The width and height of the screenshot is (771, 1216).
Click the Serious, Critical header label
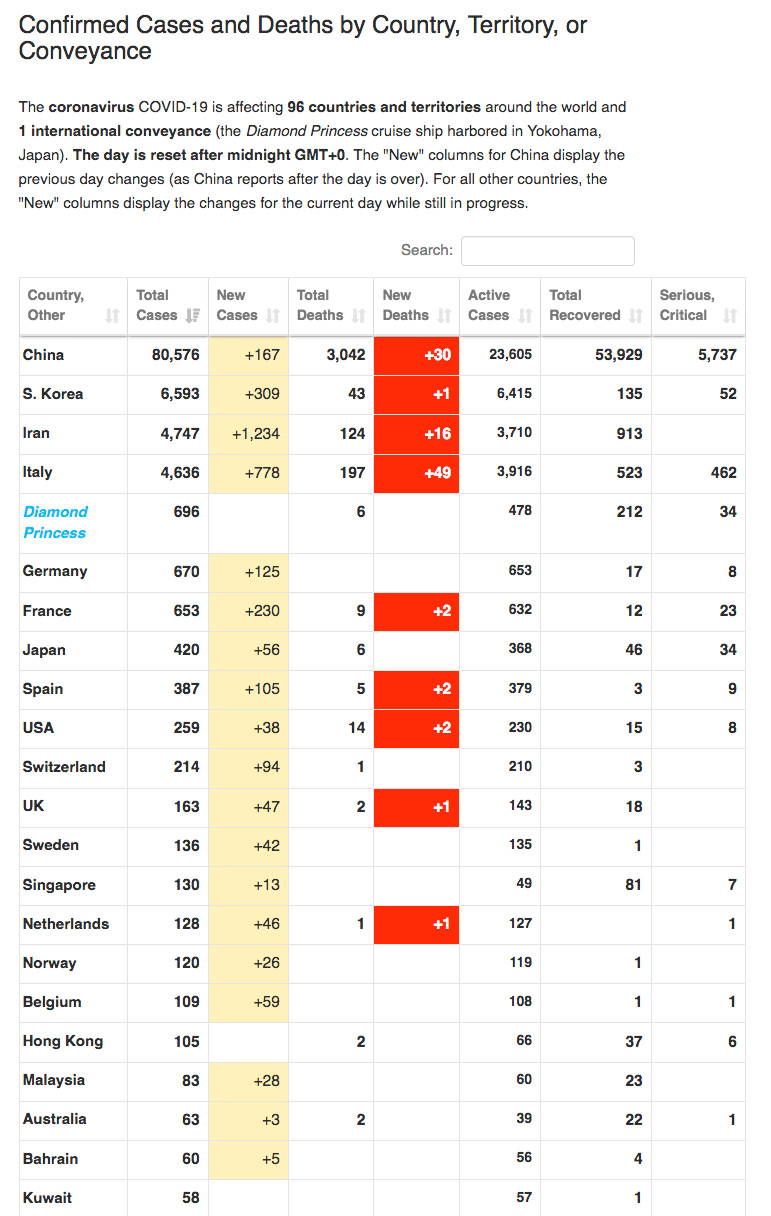687,305
